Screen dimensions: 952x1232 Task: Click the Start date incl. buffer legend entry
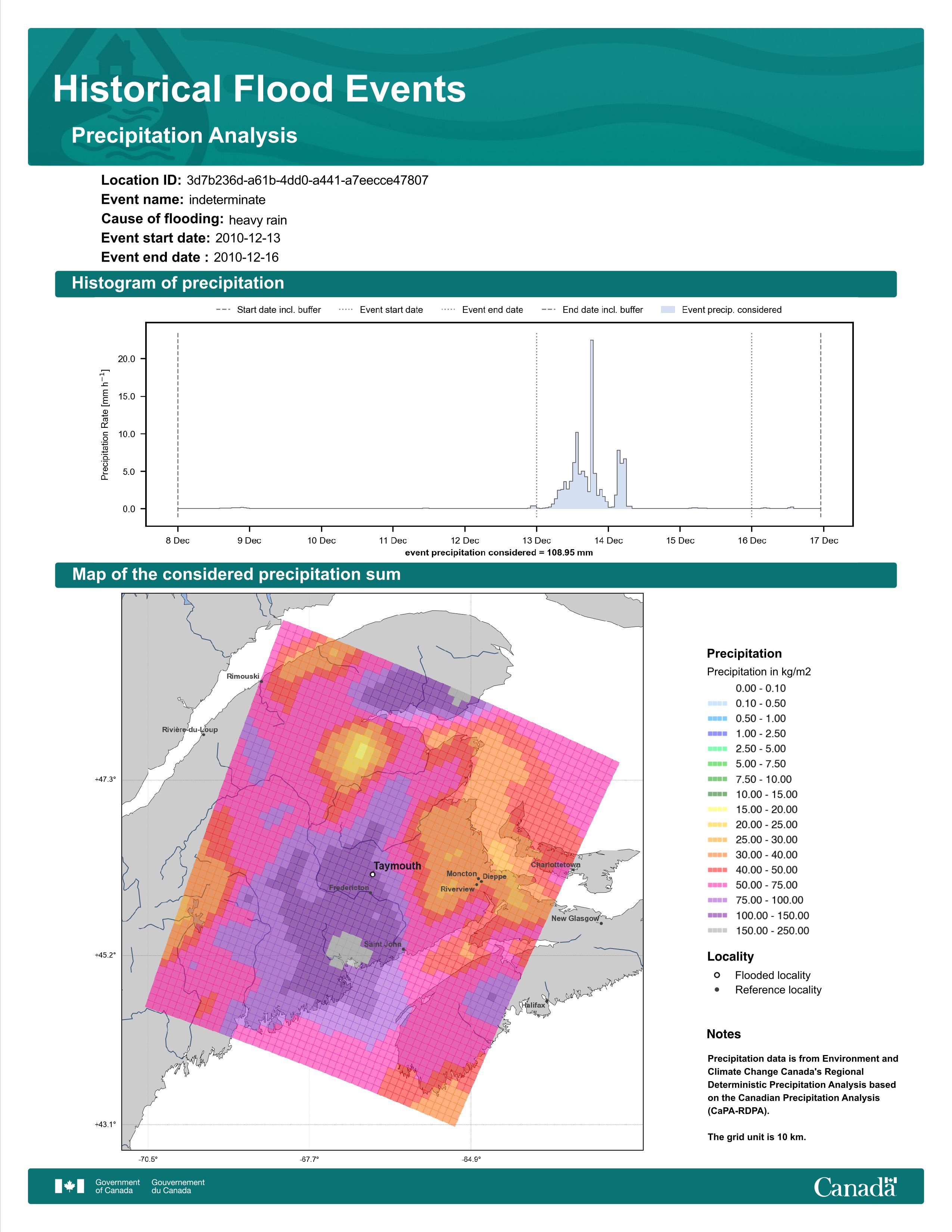[268, 310]
